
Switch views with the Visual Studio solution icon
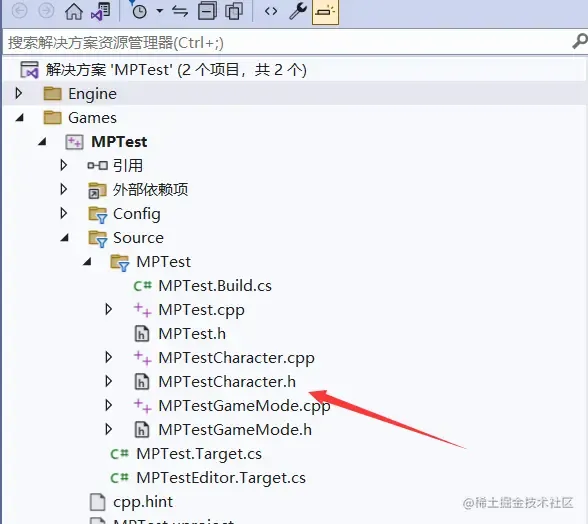click(100, 11)
